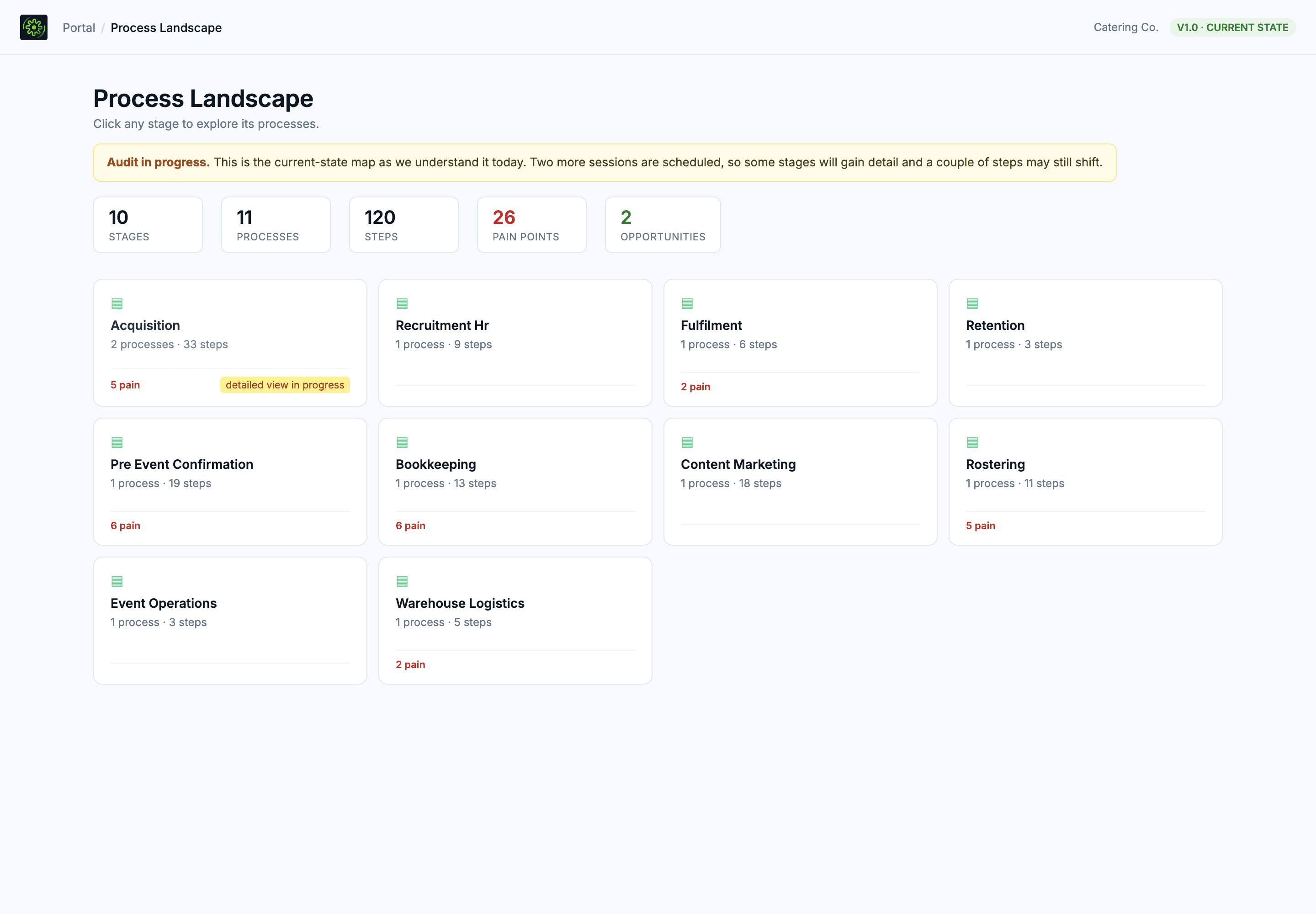Click the 2 Opportunities stat tile
The height and width of the screenshot is (914, 1316).
pos(663,225)
